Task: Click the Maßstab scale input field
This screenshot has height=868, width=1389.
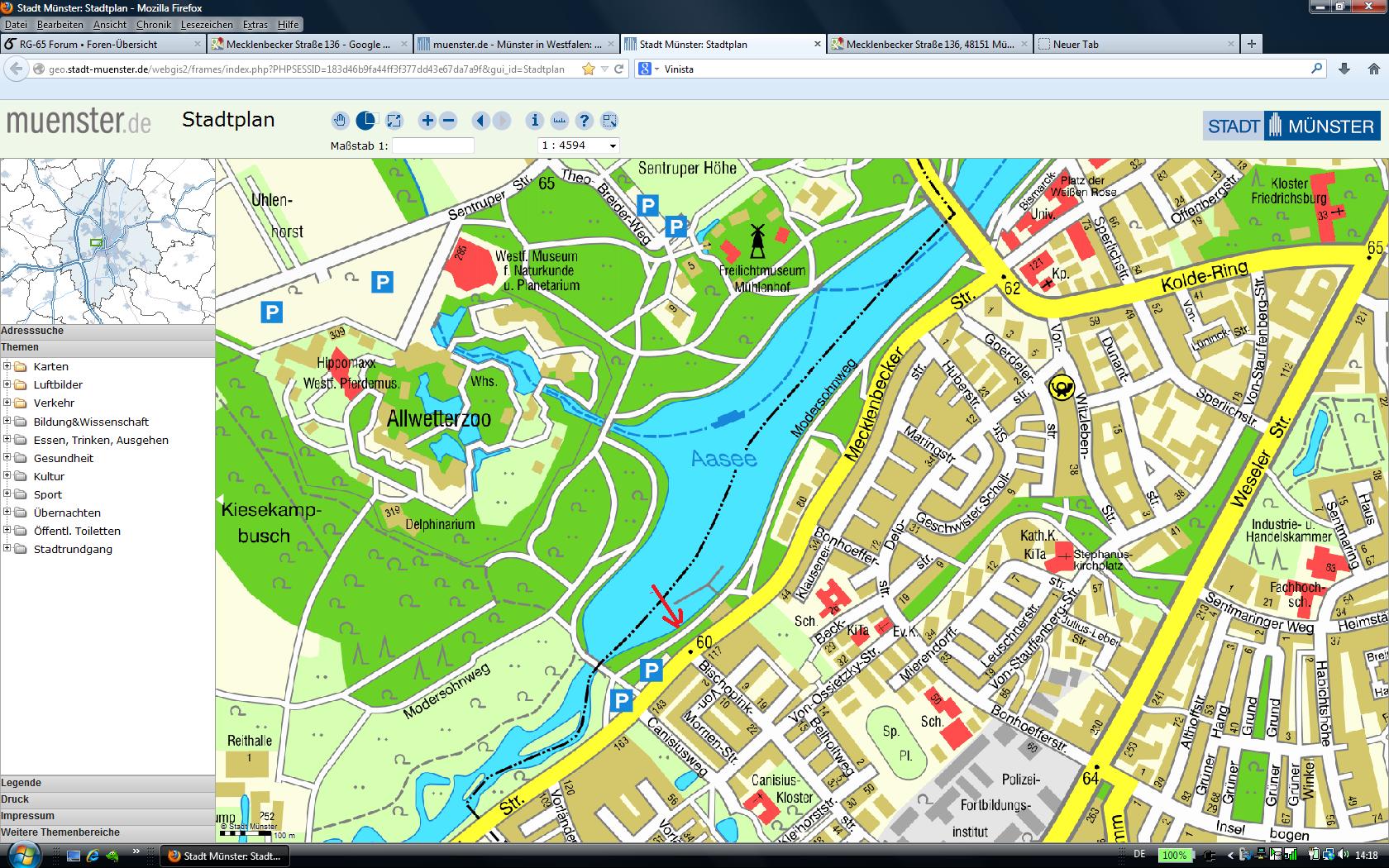Action: (432, 145)
